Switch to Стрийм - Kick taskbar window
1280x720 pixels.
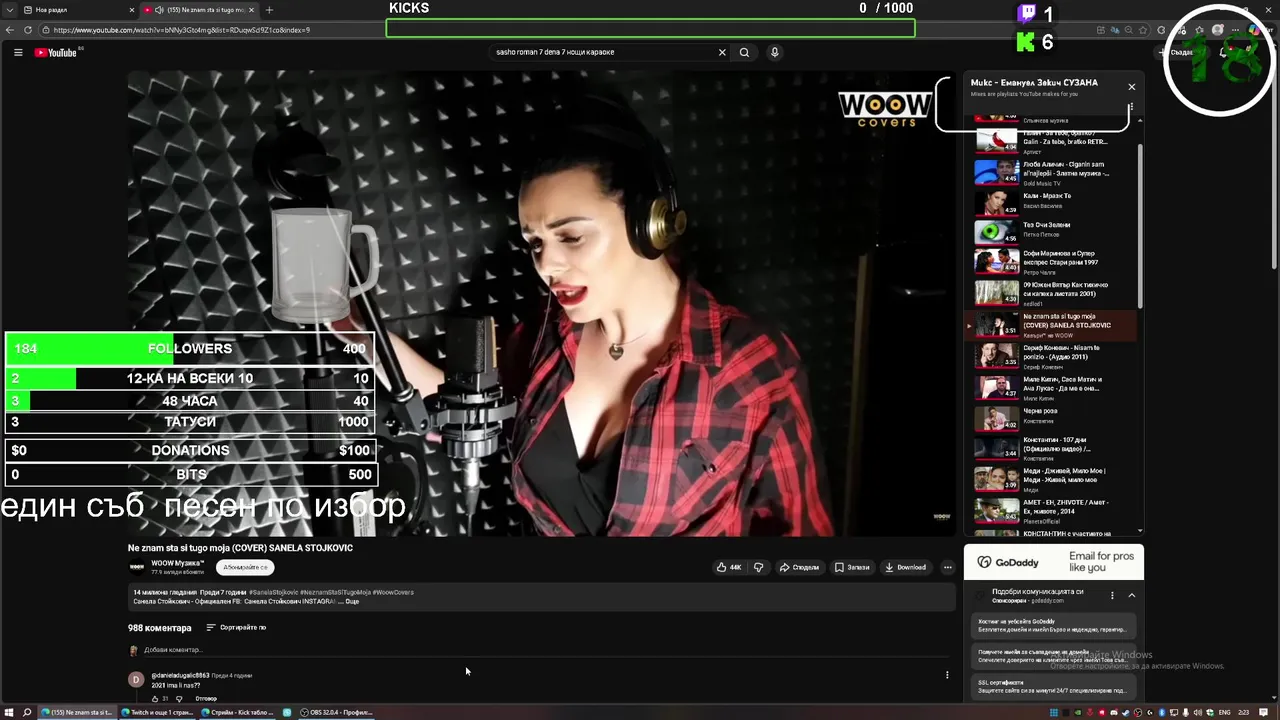click(x=238, y=712)
